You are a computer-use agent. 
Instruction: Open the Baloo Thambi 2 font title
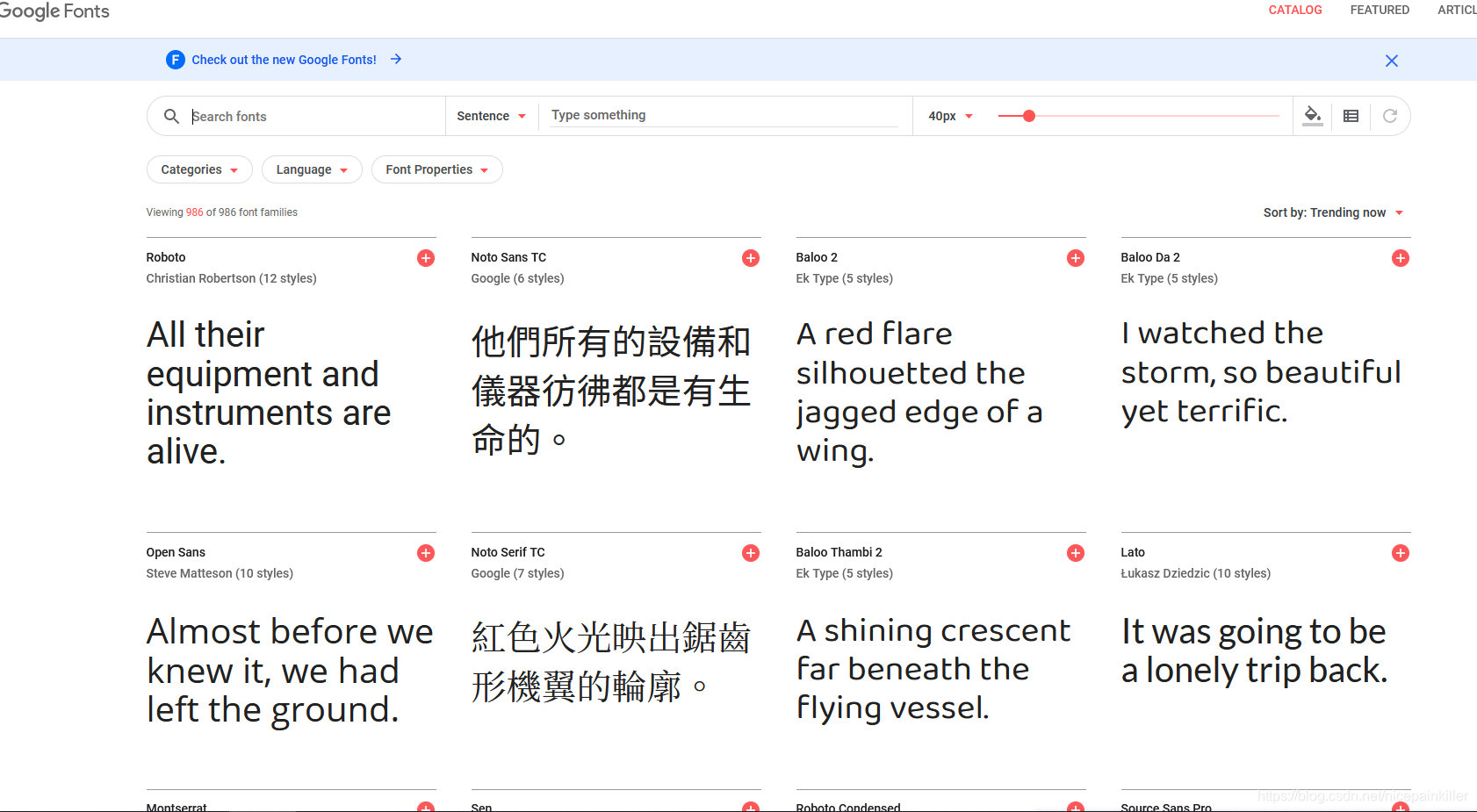coord(839,552)
